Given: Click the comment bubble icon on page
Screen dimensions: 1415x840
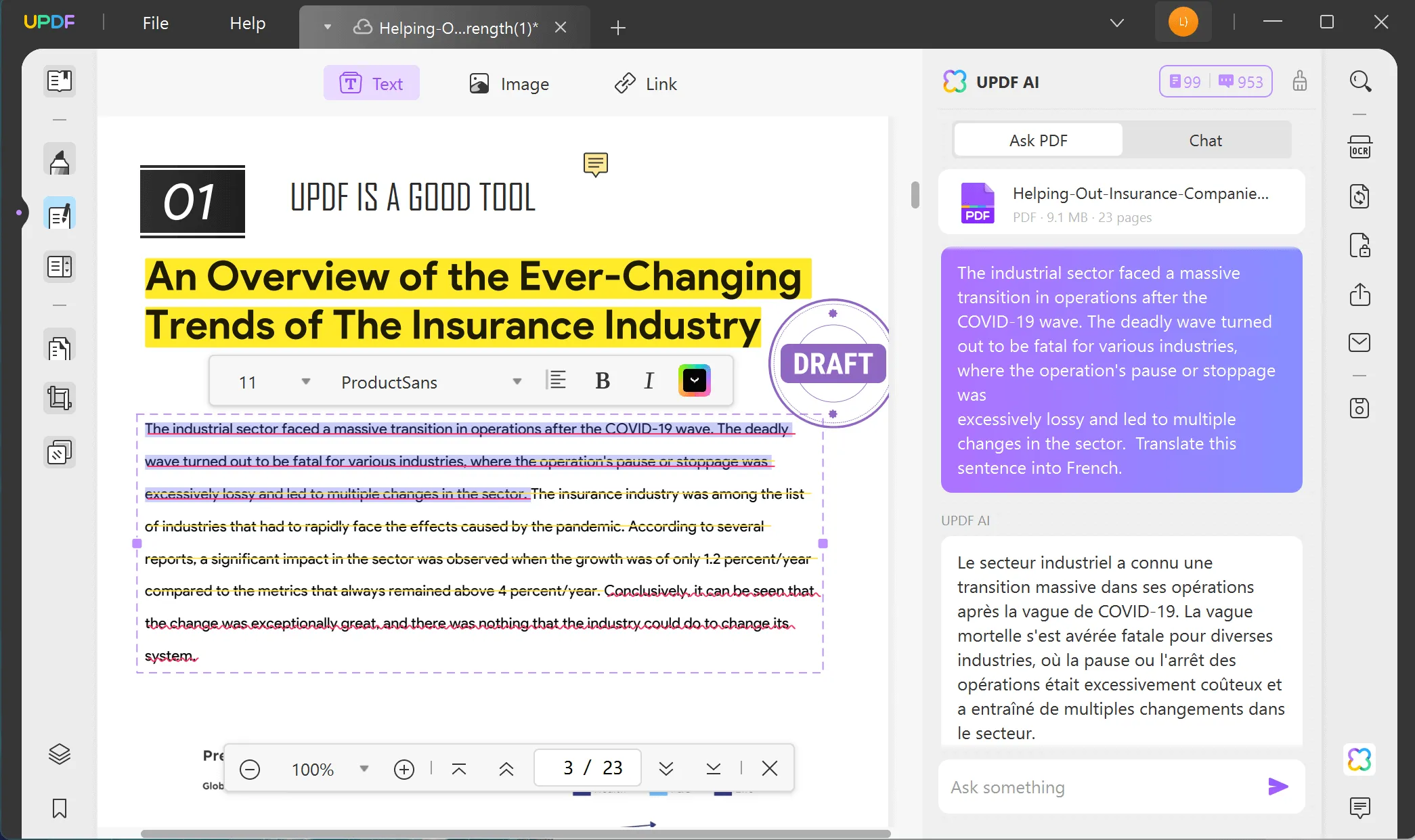Looking at the screenshot, I should point(595,163).
